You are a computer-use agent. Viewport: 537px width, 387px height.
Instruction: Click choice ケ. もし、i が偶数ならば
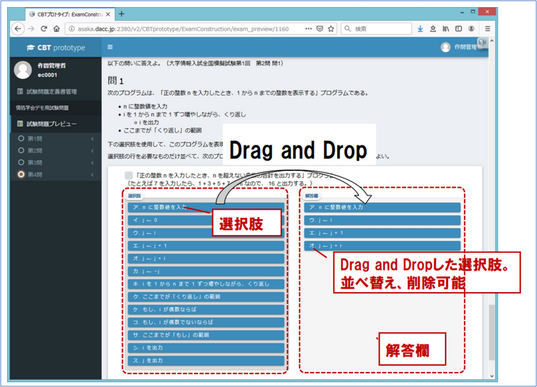tap(206, 309)
